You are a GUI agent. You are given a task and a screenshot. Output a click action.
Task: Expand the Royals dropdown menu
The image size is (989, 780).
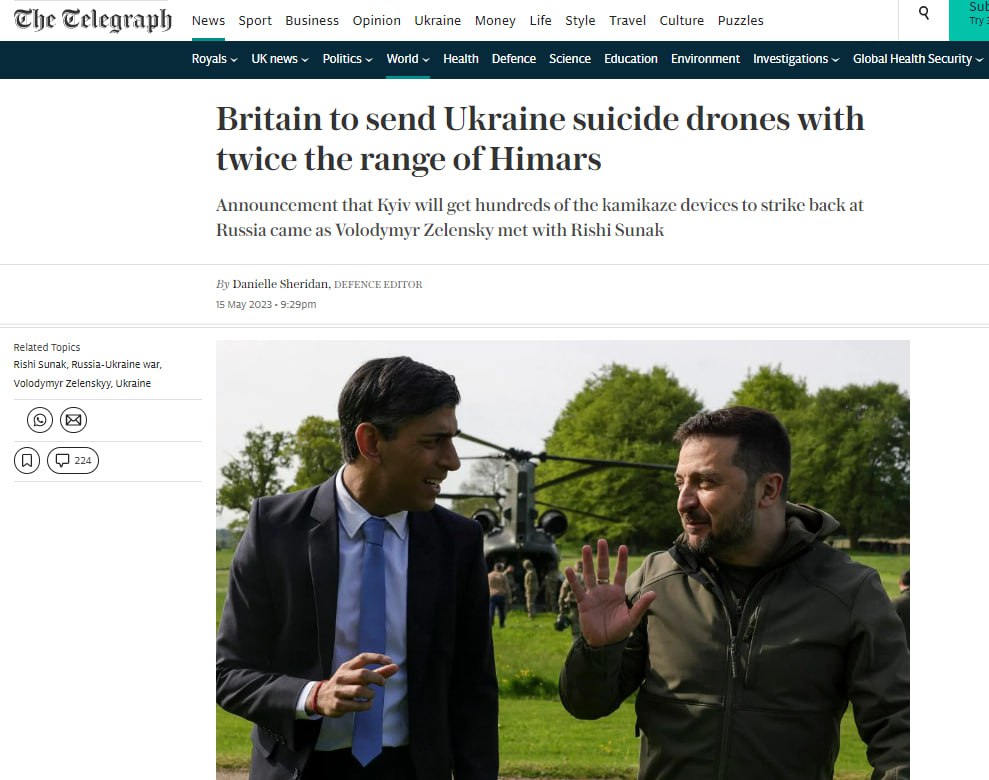[214, 59]
